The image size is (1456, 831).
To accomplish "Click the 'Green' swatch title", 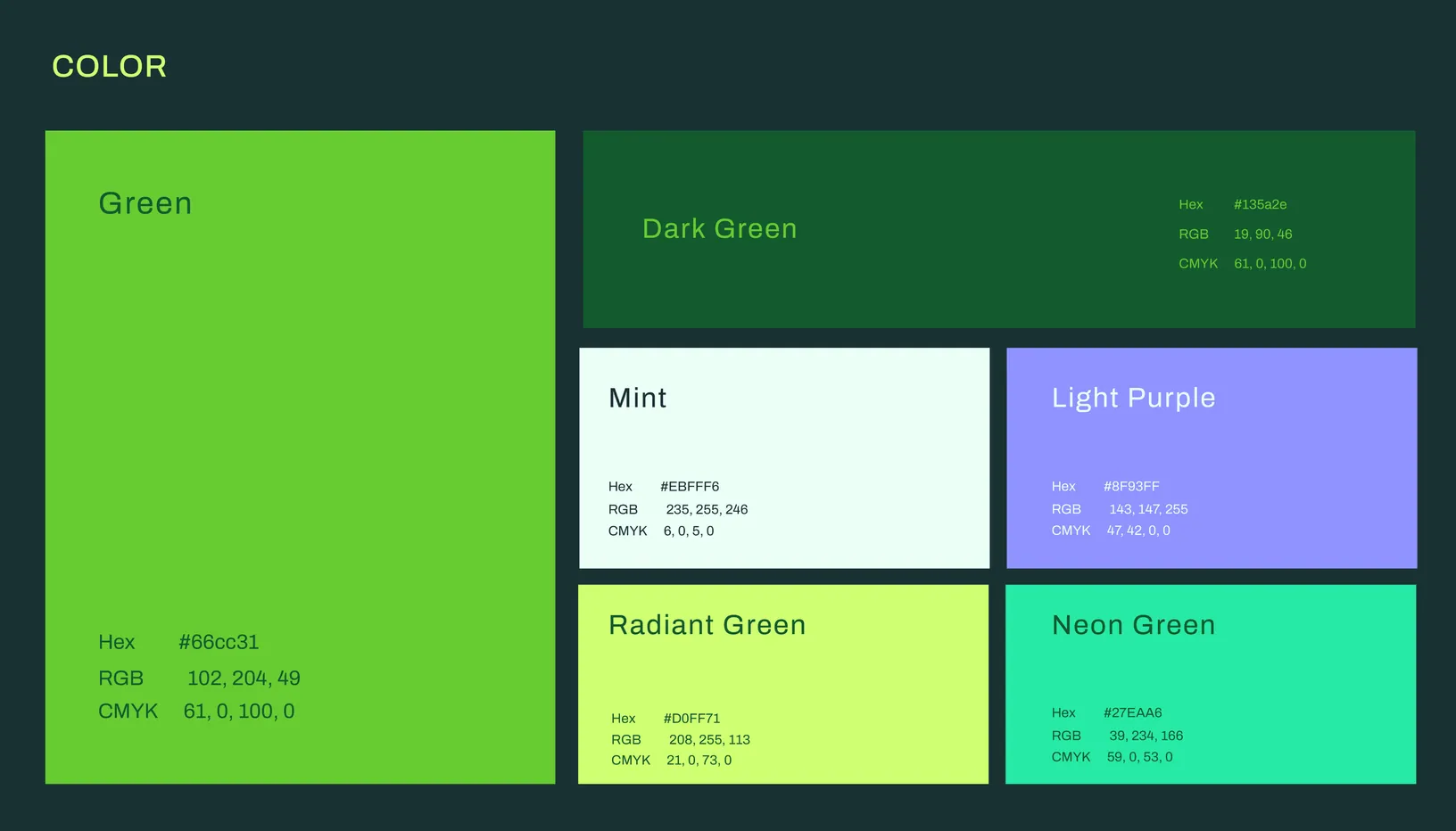I will point(145,203).
